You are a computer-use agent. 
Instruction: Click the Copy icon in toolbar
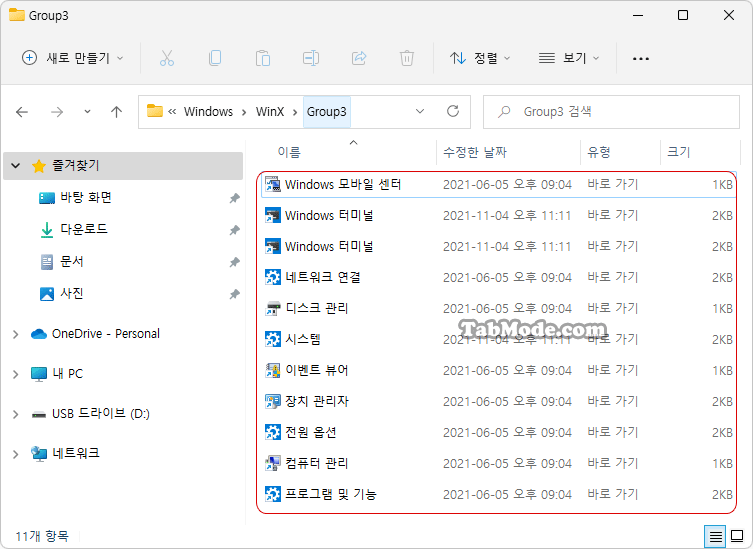point(215,58)
